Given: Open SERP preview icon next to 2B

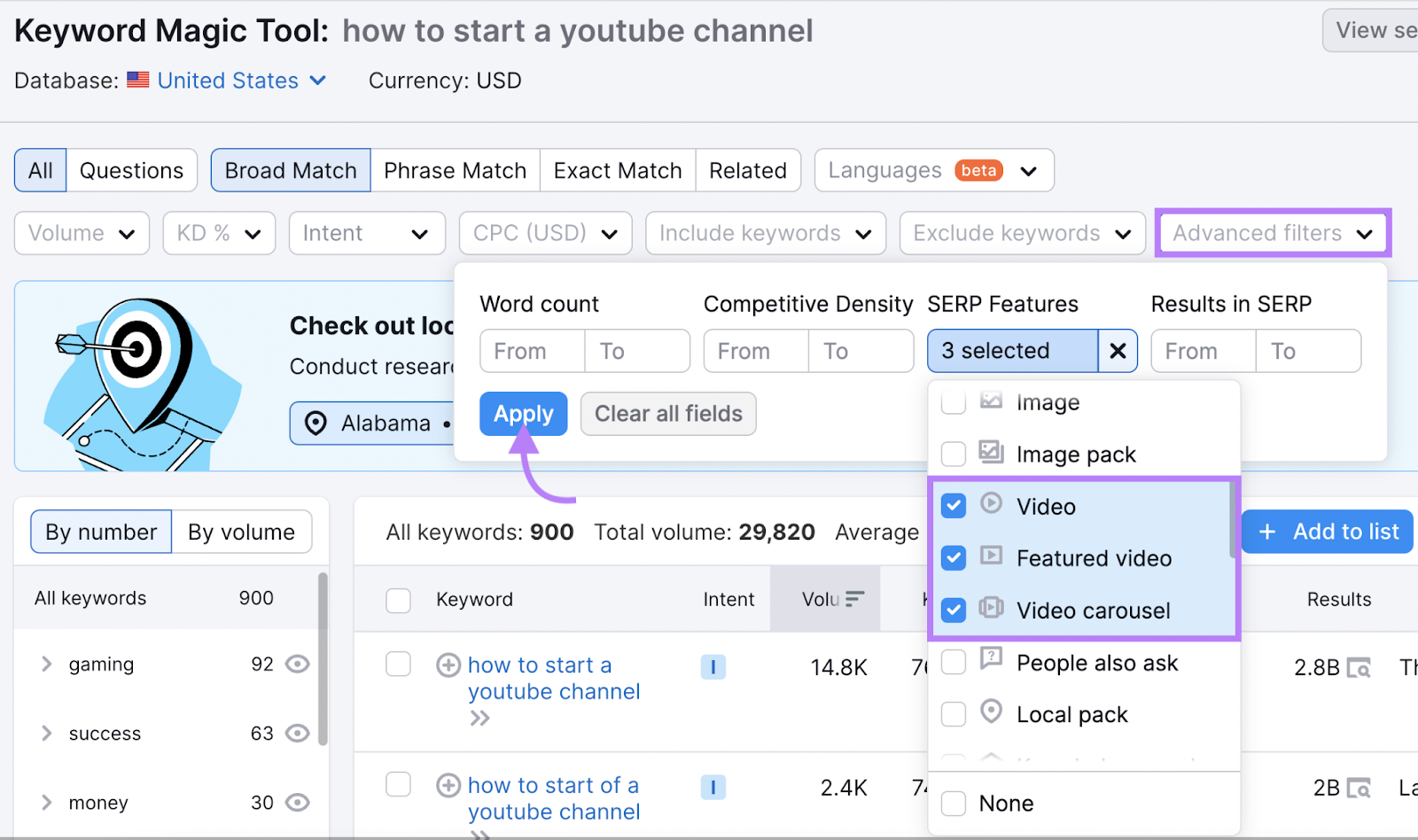Looking at the screenshot, I should click(x=1359, y=788).
